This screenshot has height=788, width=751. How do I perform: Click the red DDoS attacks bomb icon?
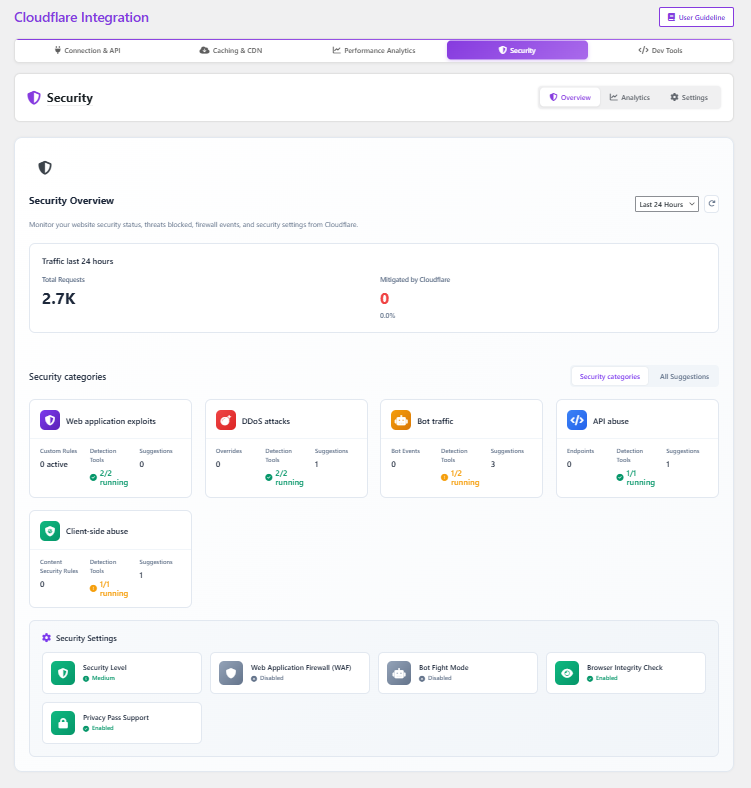[226, 420]
